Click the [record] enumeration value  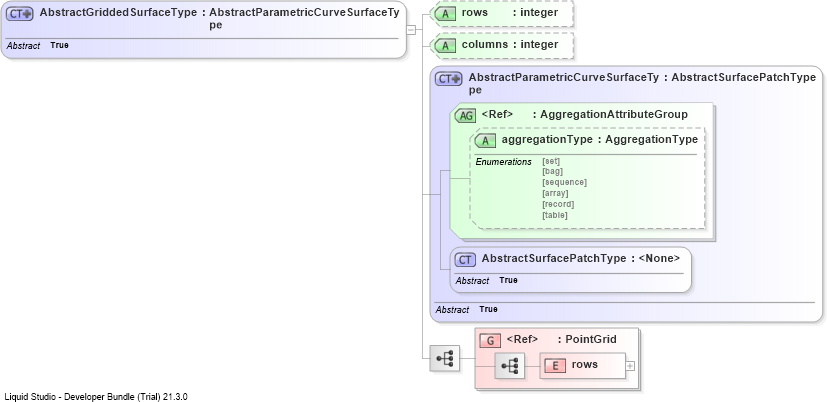pos(558,205)
